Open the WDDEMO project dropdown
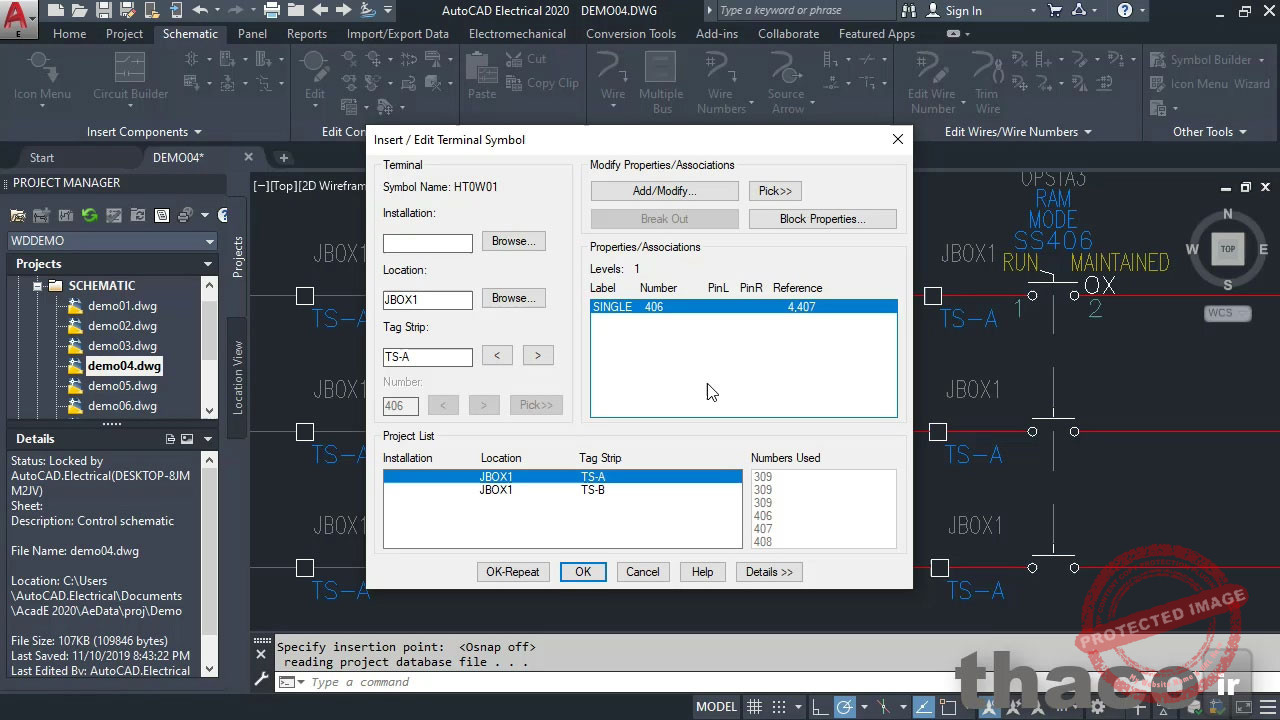Screen dimensions: 1280x720 [x=209, y=241]
